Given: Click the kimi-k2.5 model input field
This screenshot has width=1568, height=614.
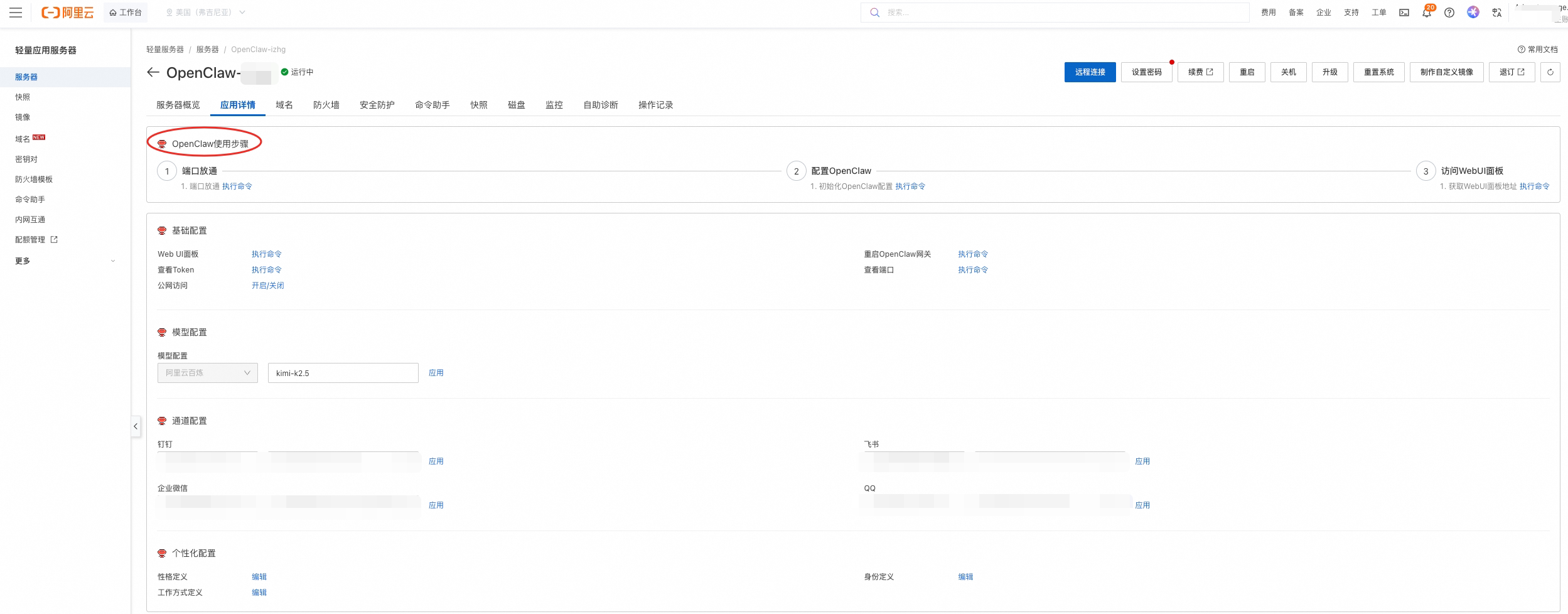Looking at the screenshot, I should coord(343,372).
